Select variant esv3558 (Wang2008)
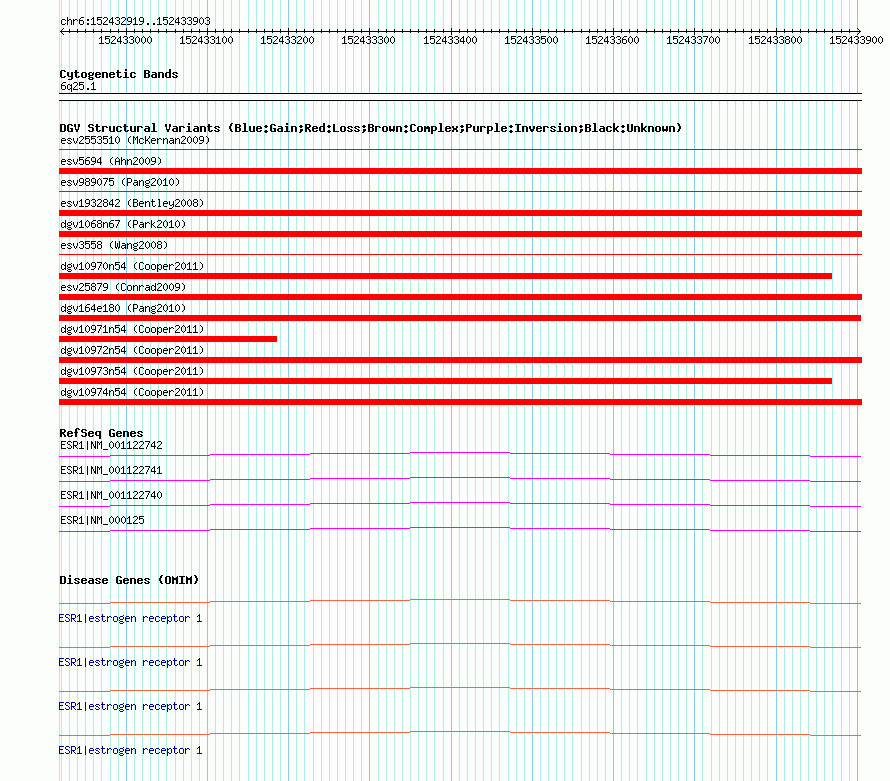This screenshot has width=890, height=781. pyautogui.click(x=114, y=245)
